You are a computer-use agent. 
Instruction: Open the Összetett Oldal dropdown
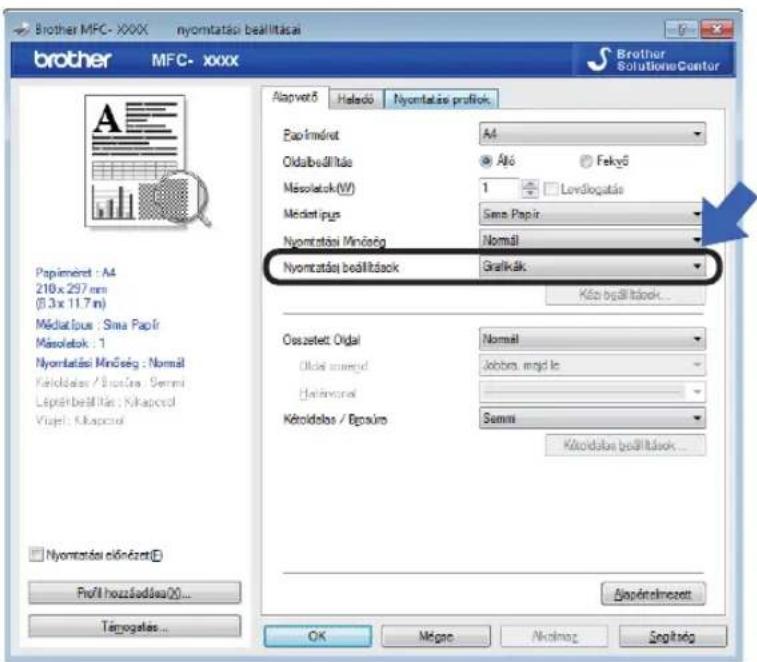(592, 339)
